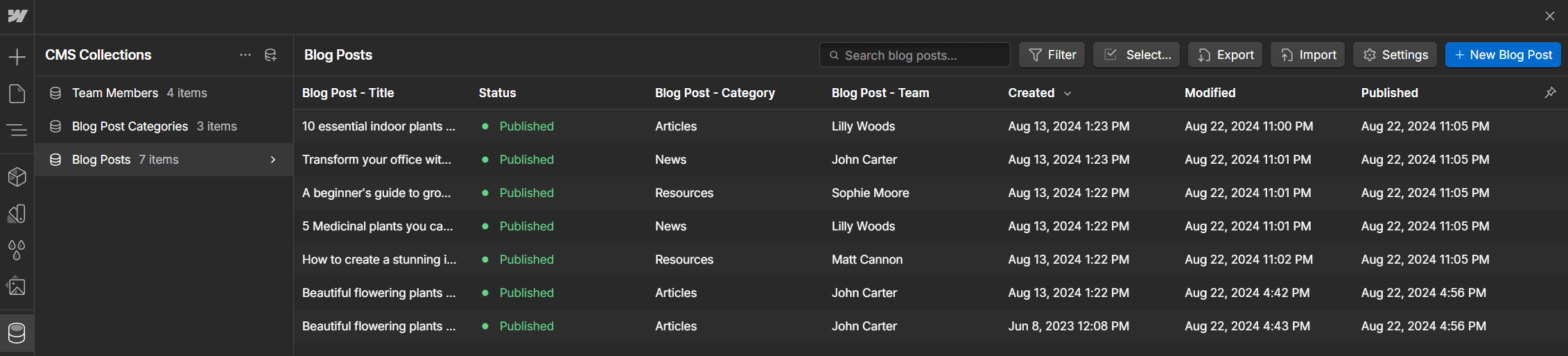
Task: Open the CMS database icon in sidebar
Action: pos(17,333)
